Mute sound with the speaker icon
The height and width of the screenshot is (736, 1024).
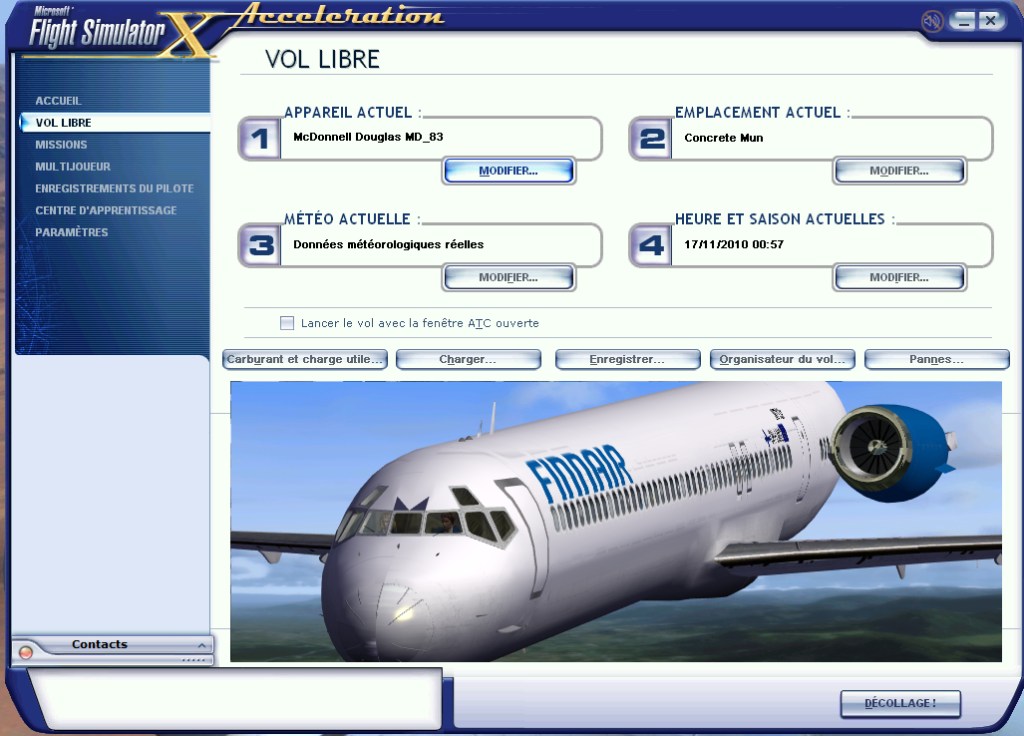click(932, 22)
